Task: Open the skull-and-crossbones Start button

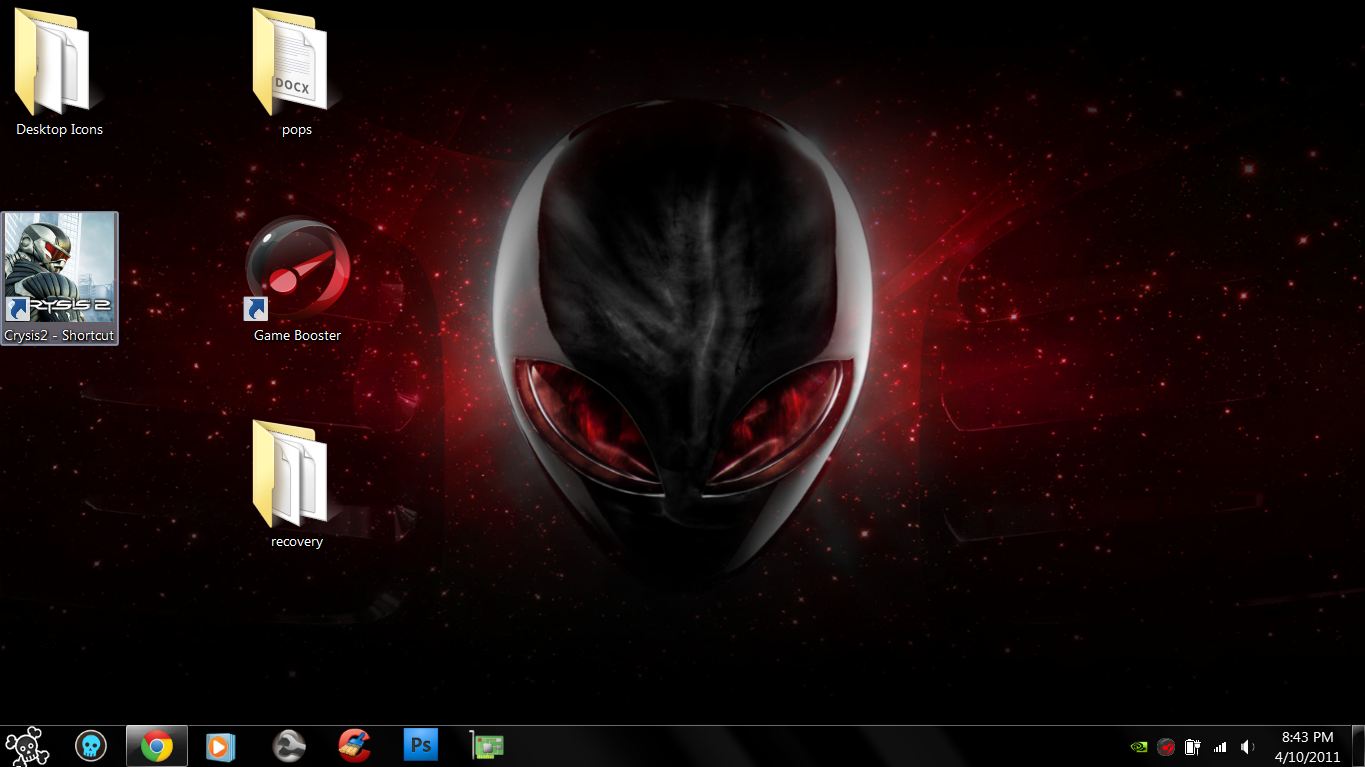Action: point(26,746)
